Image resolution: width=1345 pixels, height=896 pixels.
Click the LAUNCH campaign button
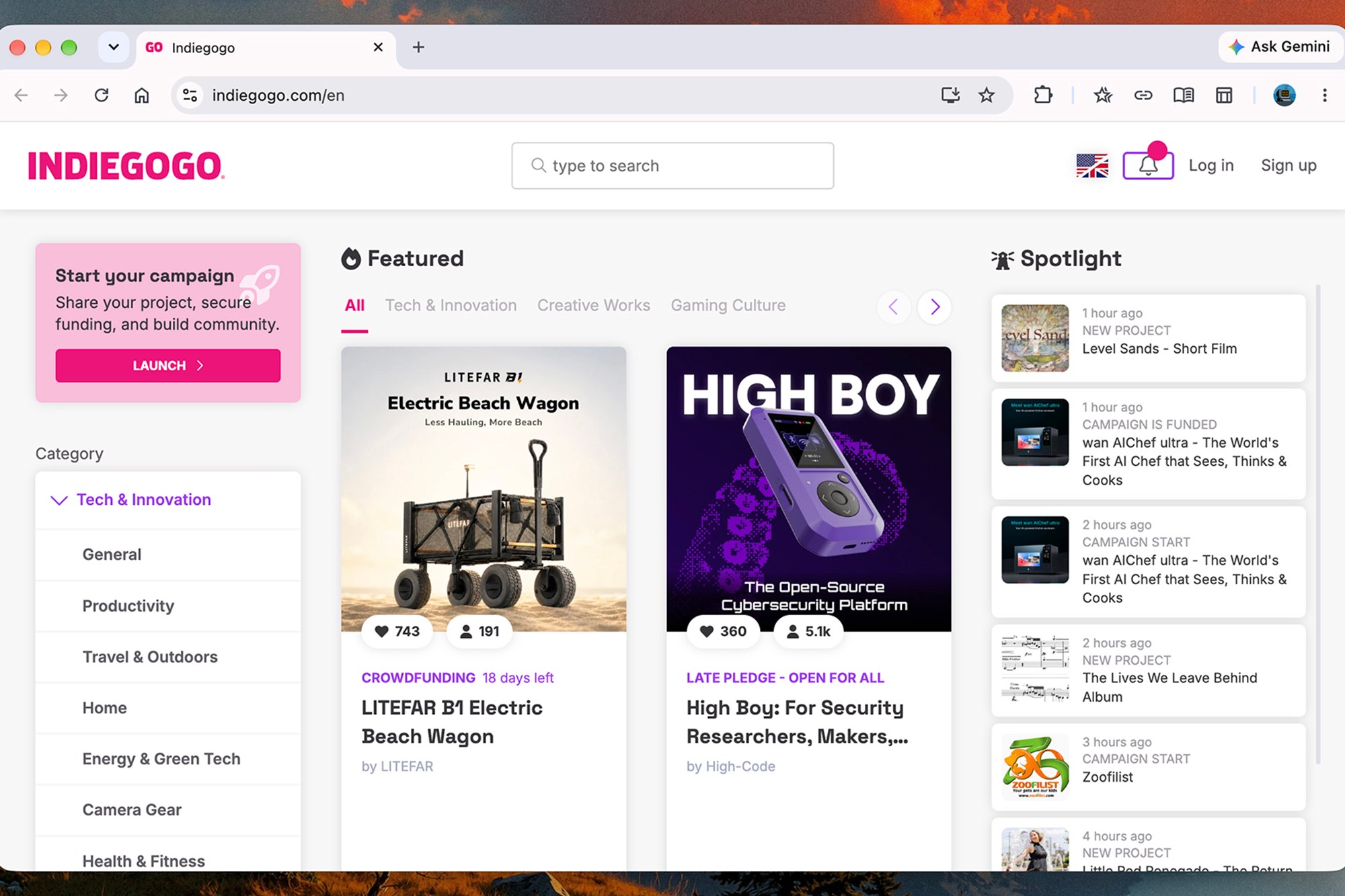[x=168, y=366]
